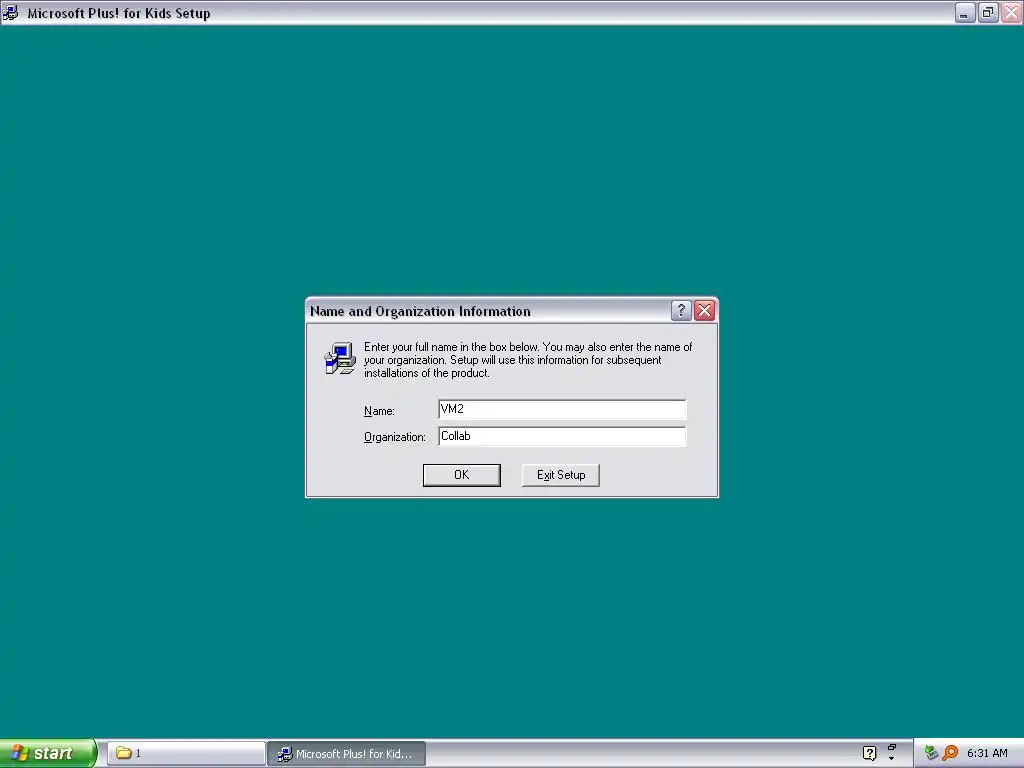The height and width of the screenshot is (768, 1024).
Task: Click the setup icon in main title bar
Action: (10, 12)
